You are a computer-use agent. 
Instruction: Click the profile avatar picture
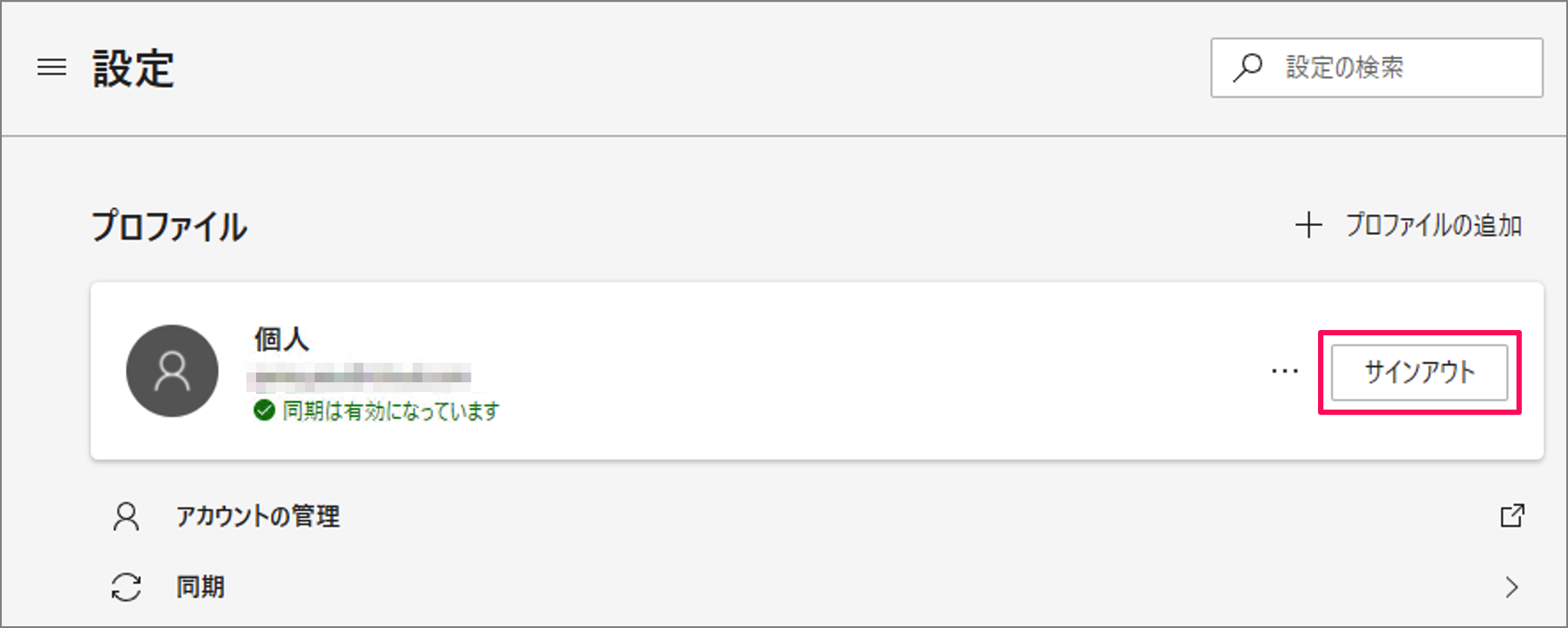coord(172,371)
